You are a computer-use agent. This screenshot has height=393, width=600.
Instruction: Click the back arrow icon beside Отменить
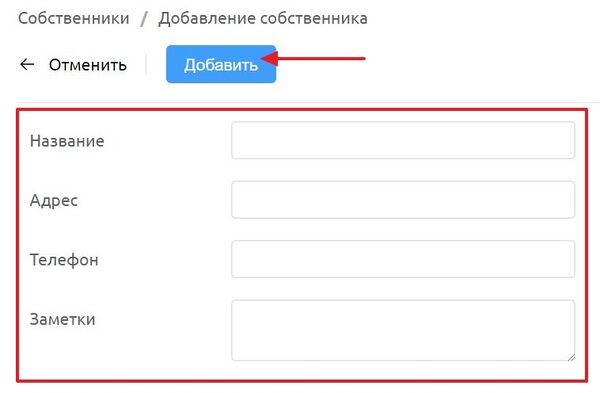[27, 64]
